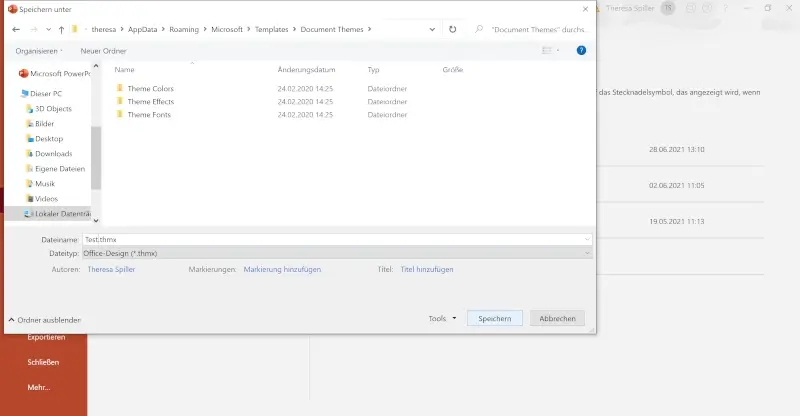
Task: Expand the address bar history dropdown
Action: [435, 29]
